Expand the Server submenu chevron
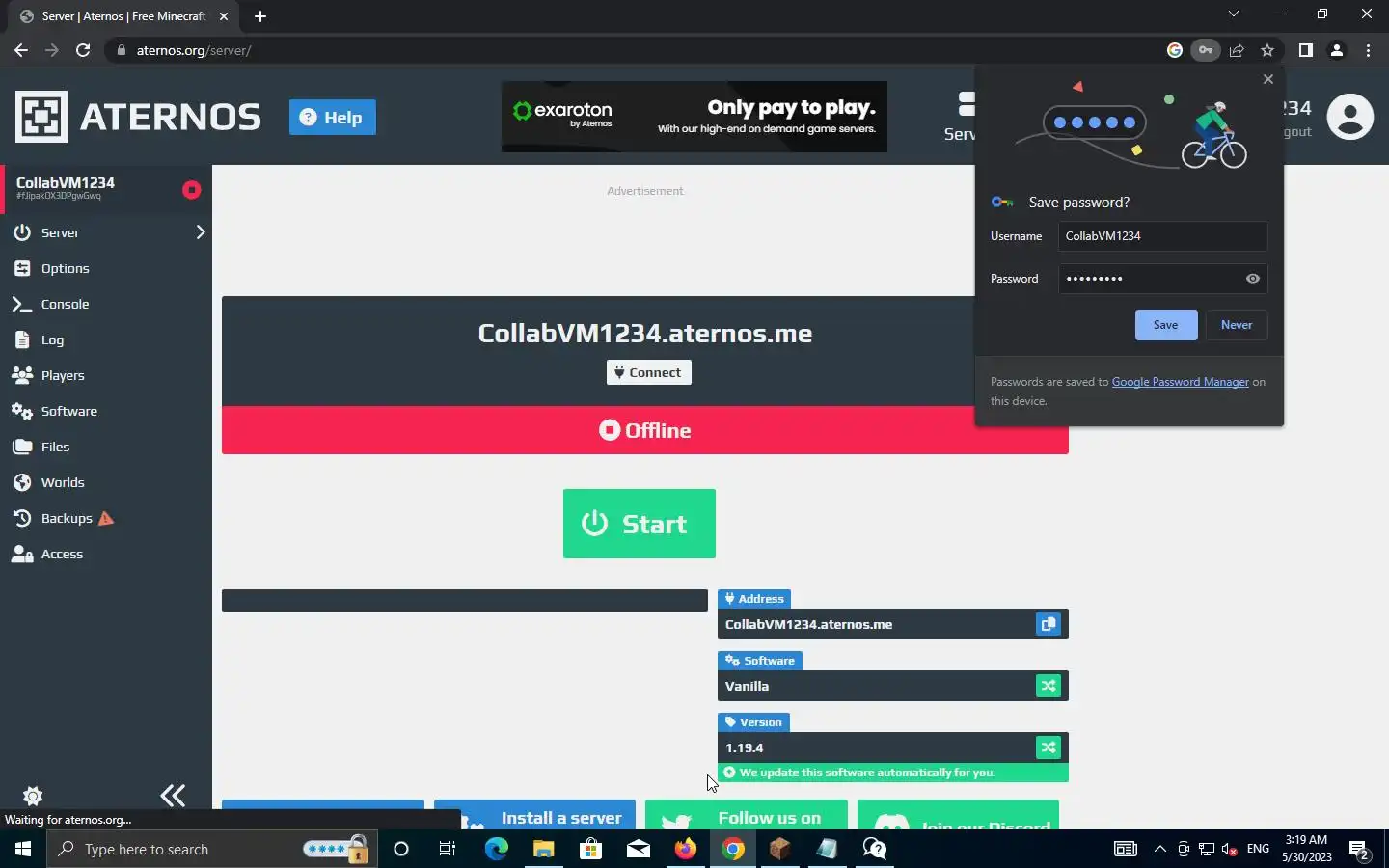 point(200,232)
